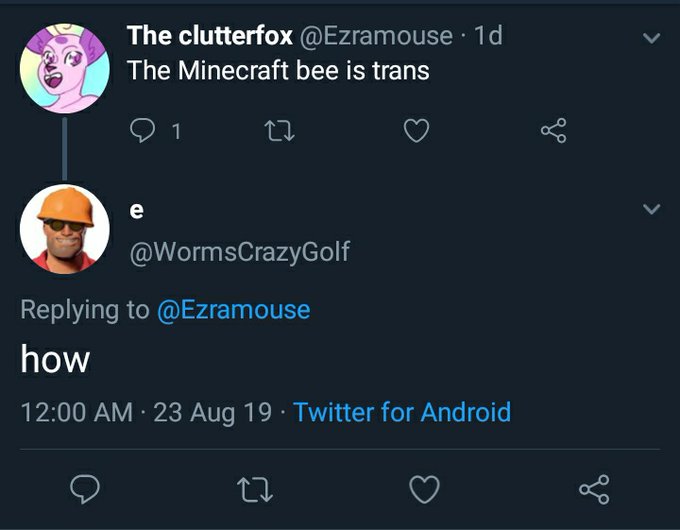Like the 'how' reply tweet
The width and height of the screenshot is (680, 530).
pos(425,488)
